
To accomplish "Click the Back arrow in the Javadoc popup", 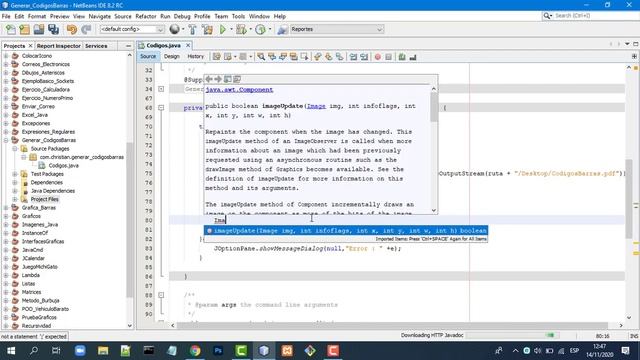I will (209, 79).
